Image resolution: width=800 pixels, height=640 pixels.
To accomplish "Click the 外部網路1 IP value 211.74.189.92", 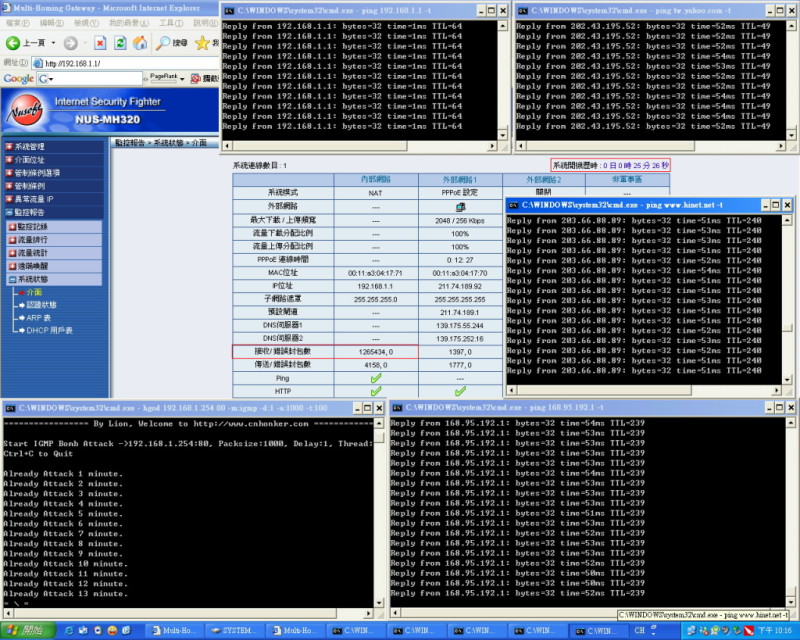I will coord(460,286).
